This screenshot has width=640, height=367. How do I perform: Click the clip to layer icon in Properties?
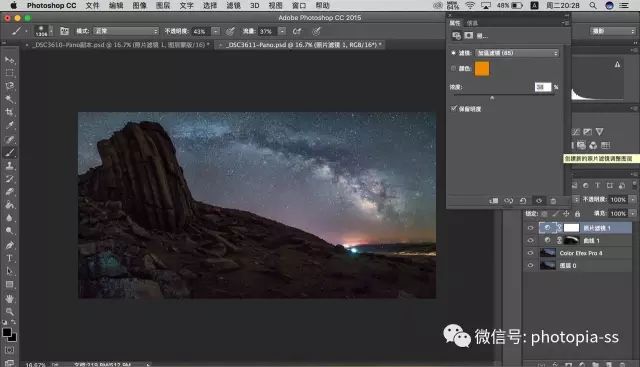(x=494, y=200)
